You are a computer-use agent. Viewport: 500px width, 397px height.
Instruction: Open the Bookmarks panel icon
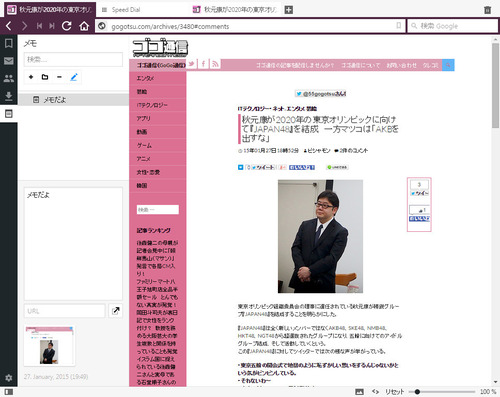9,43
